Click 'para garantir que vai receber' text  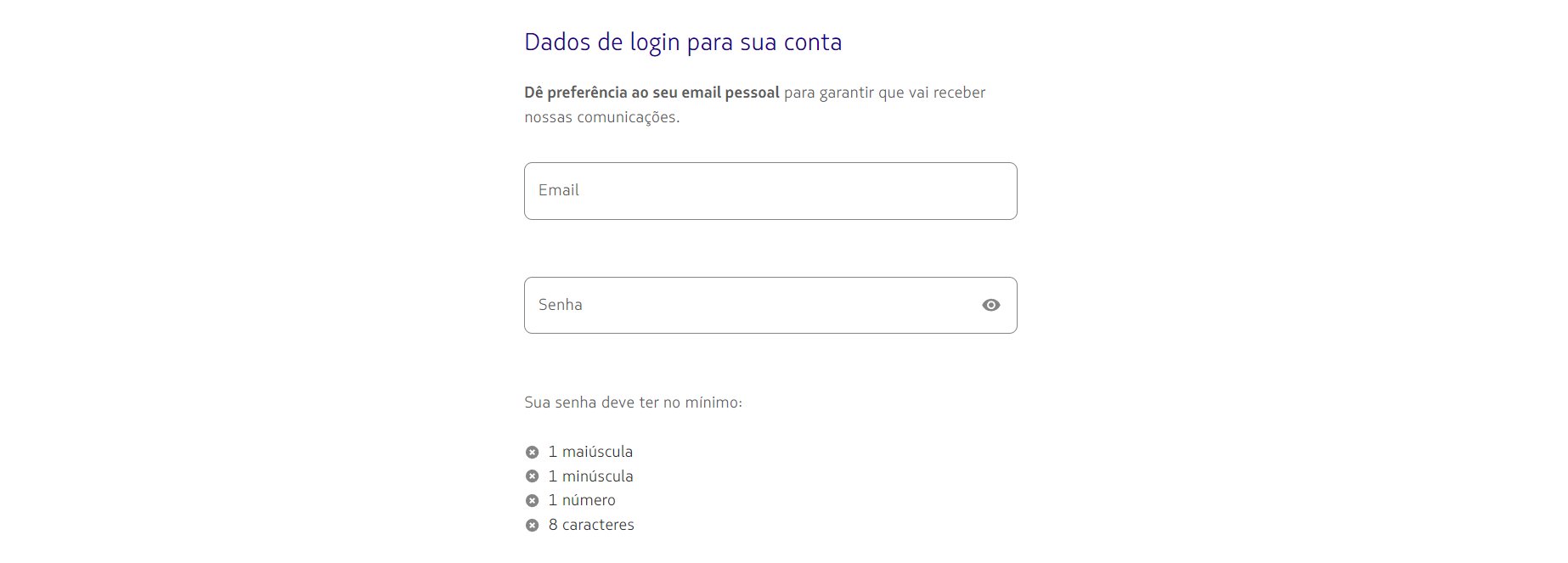coord(885,93)
